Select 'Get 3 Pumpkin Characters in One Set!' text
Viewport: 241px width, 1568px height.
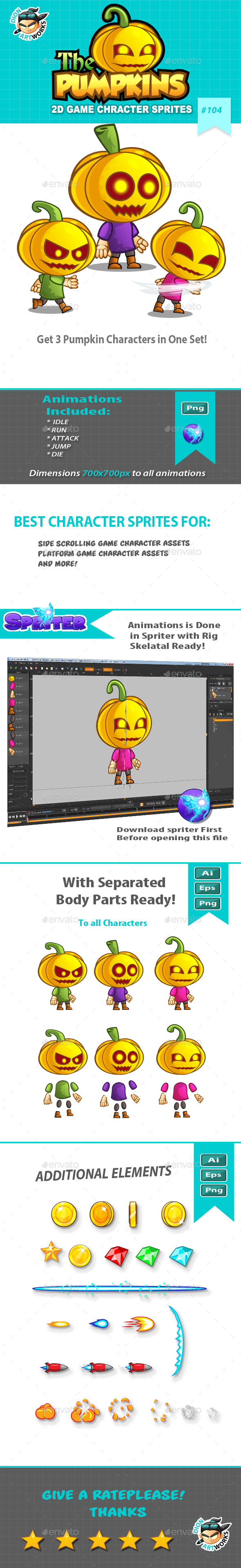point(122,339)
